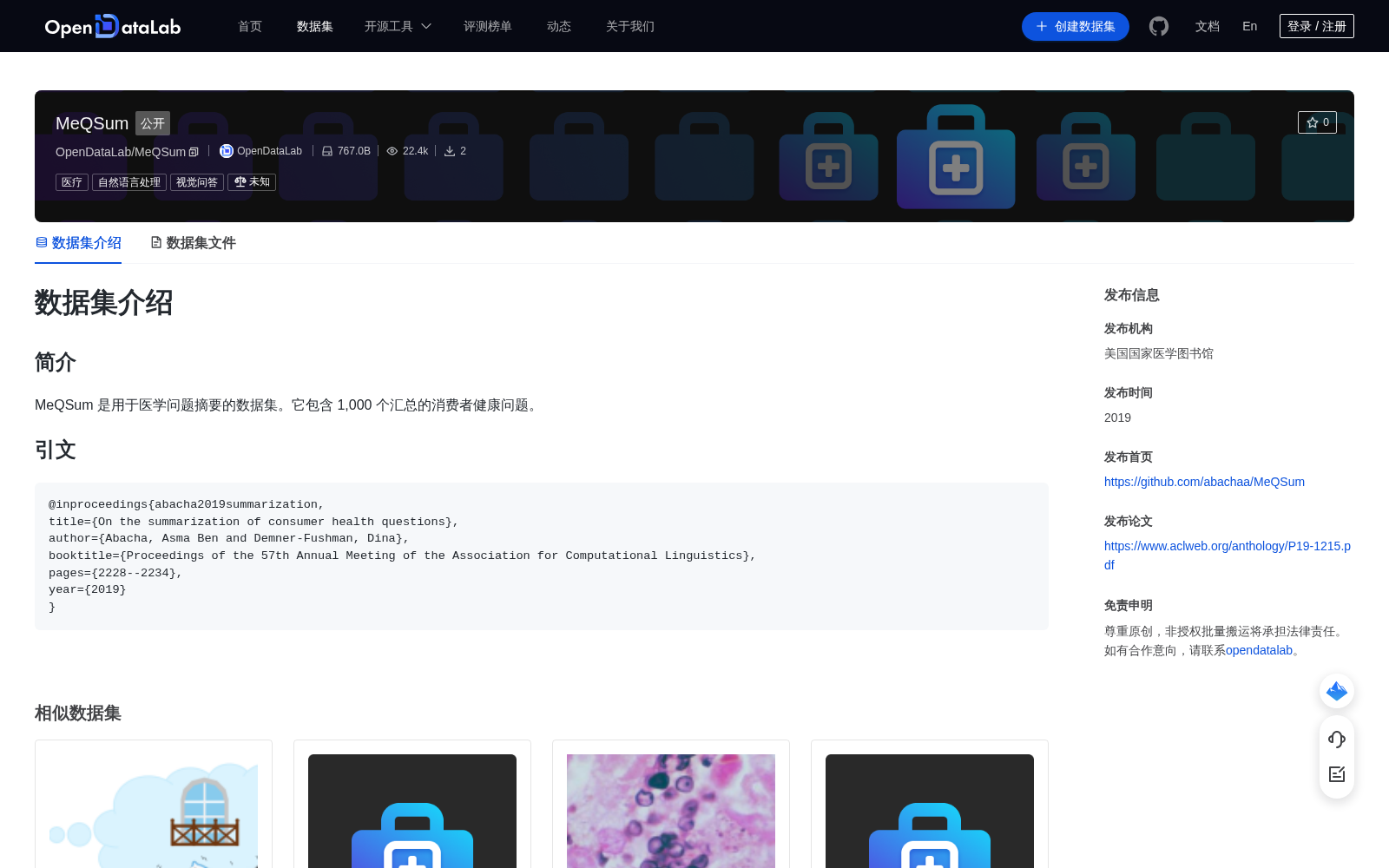Click the 登录 / 注册 button
This screenshot has width=1389, height=868.
[x=1317, y=26]
